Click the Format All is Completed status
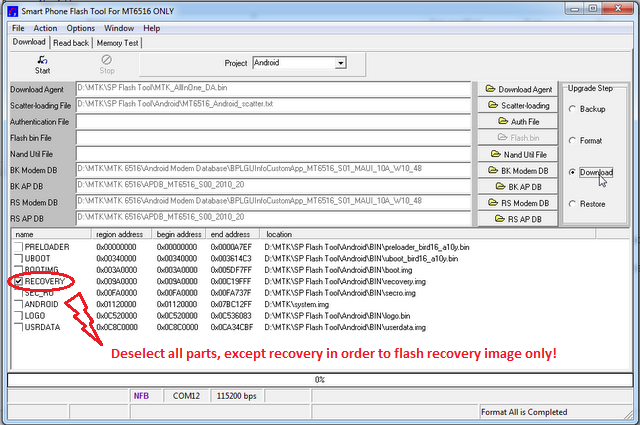 tap(524, 412)
